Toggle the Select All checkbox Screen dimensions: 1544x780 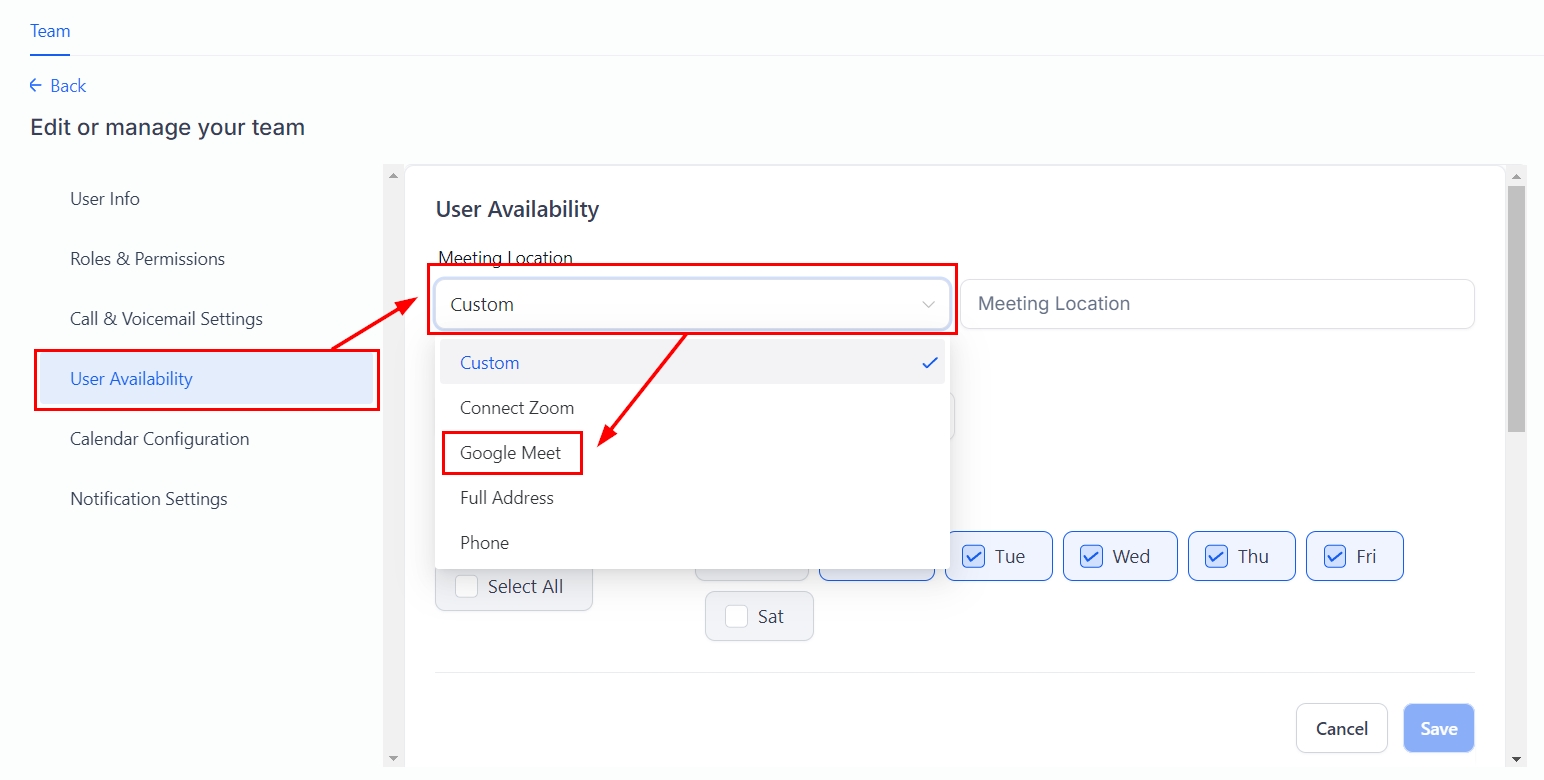[467, 587]
